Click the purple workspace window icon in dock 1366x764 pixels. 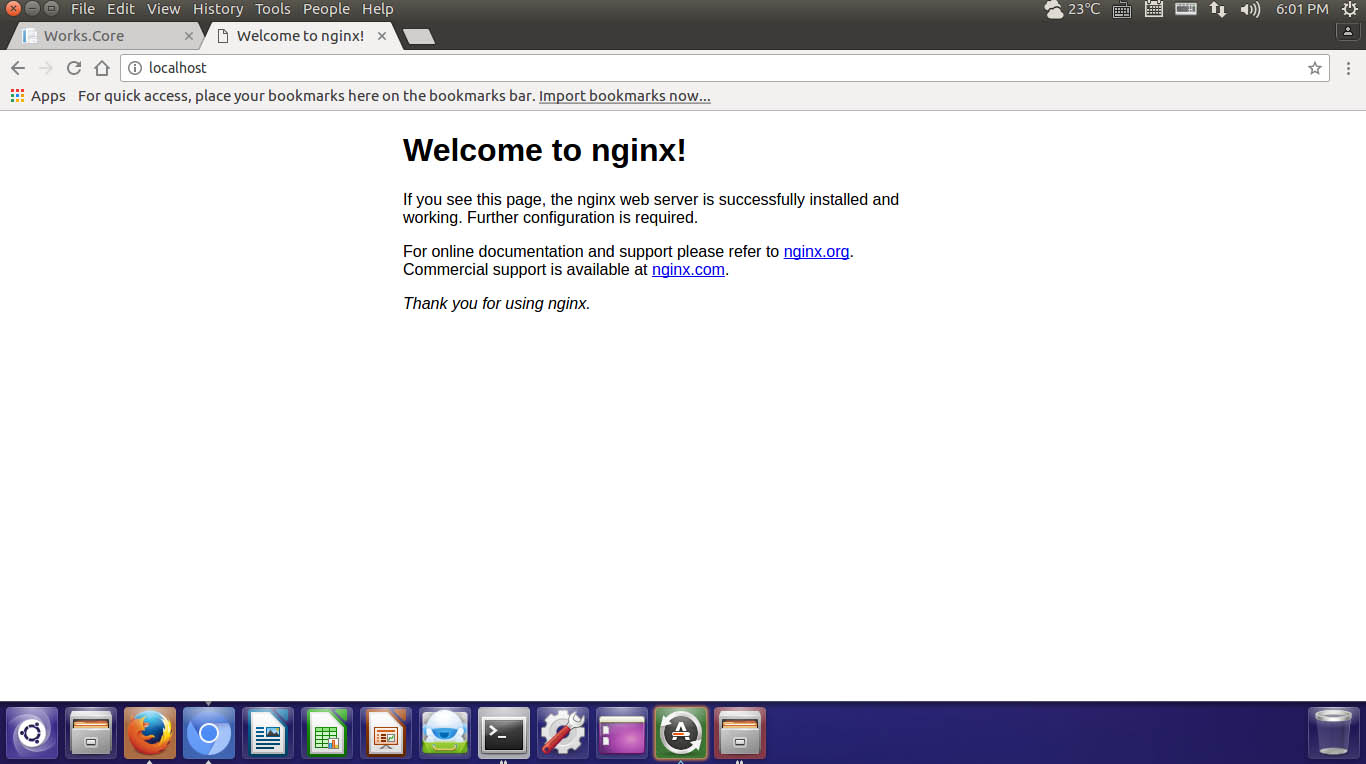pyautogui.click(x=622, y=733)
